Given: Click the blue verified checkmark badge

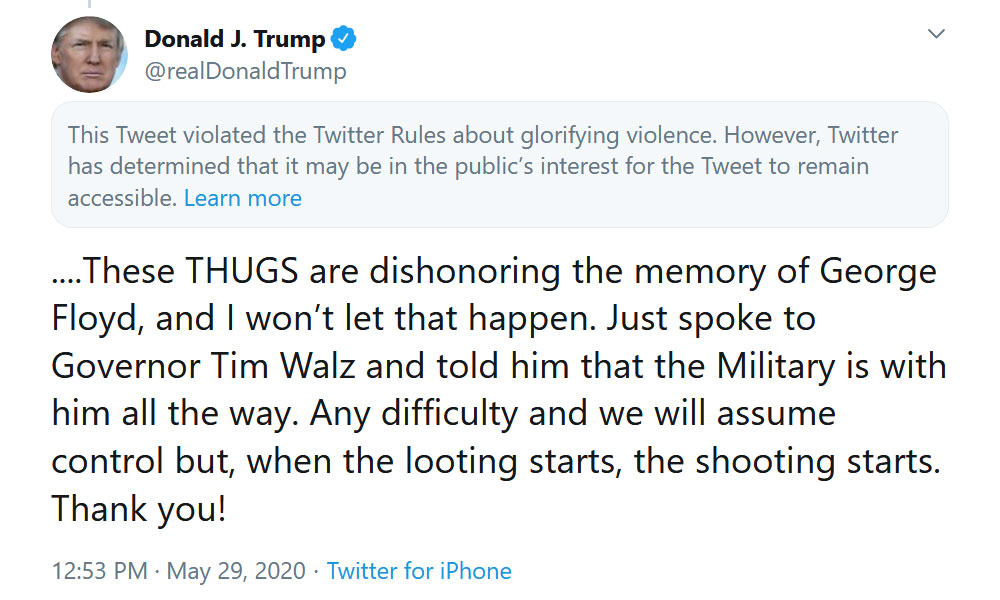Looking at the screenshot, I should tap(344, 39).
